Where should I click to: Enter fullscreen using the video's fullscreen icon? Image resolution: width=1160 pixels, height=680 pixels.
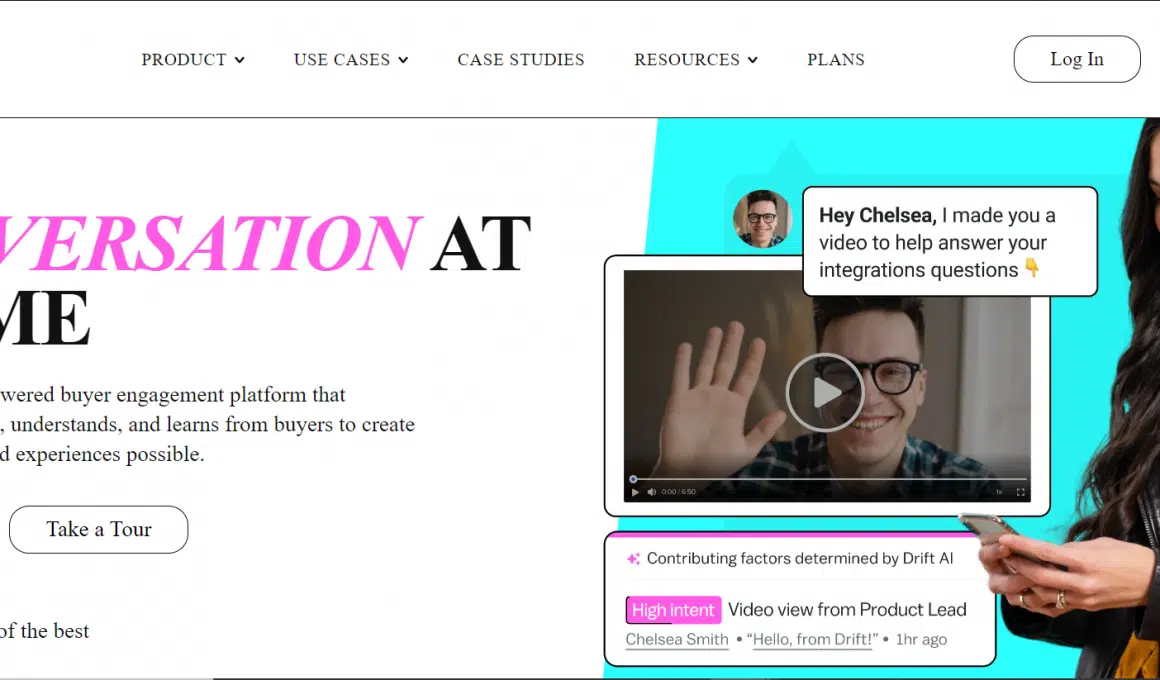(x=1021, y=492)
